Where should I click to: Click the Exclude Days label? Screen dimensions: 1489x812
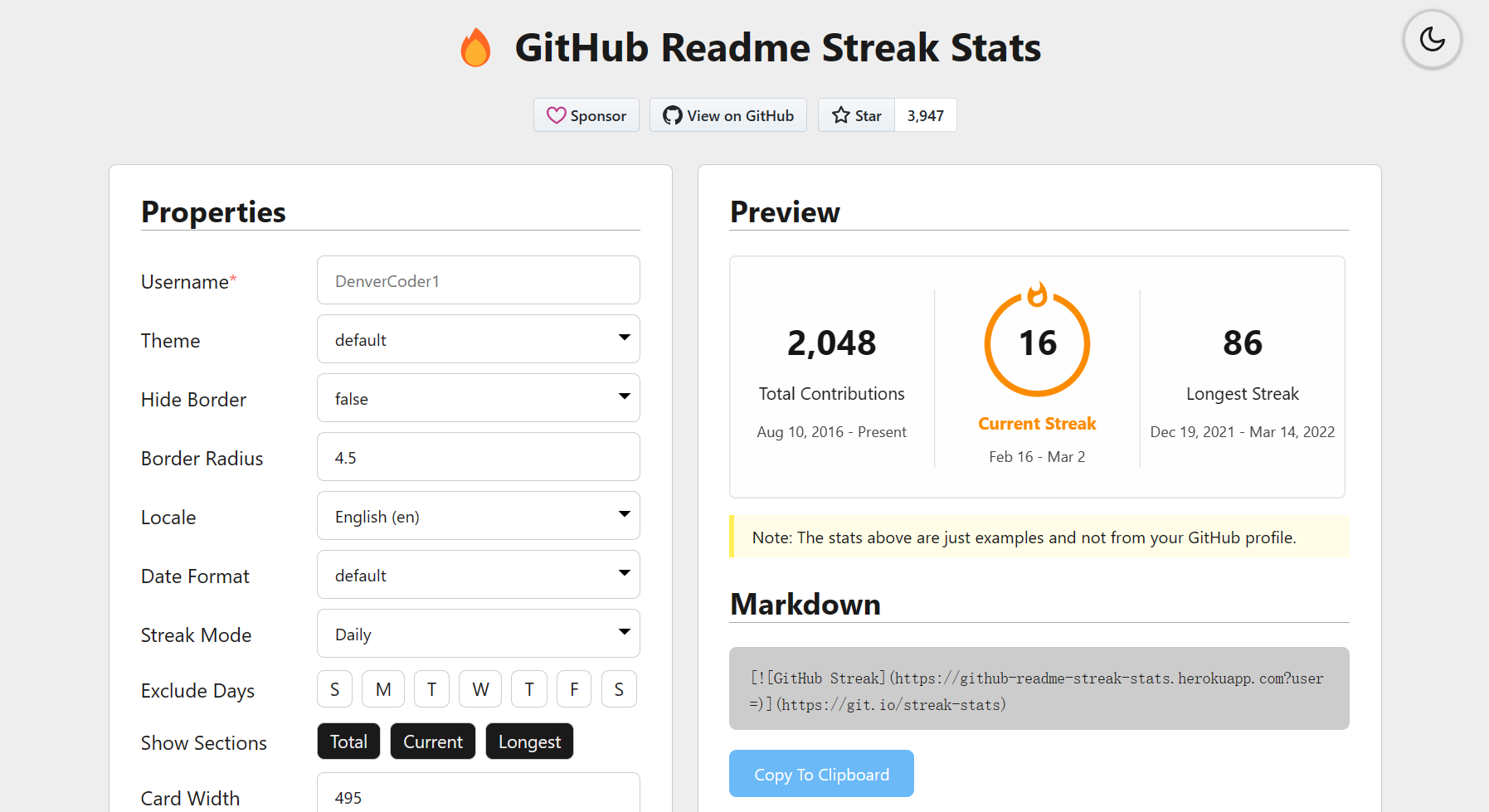pos(197,691)
